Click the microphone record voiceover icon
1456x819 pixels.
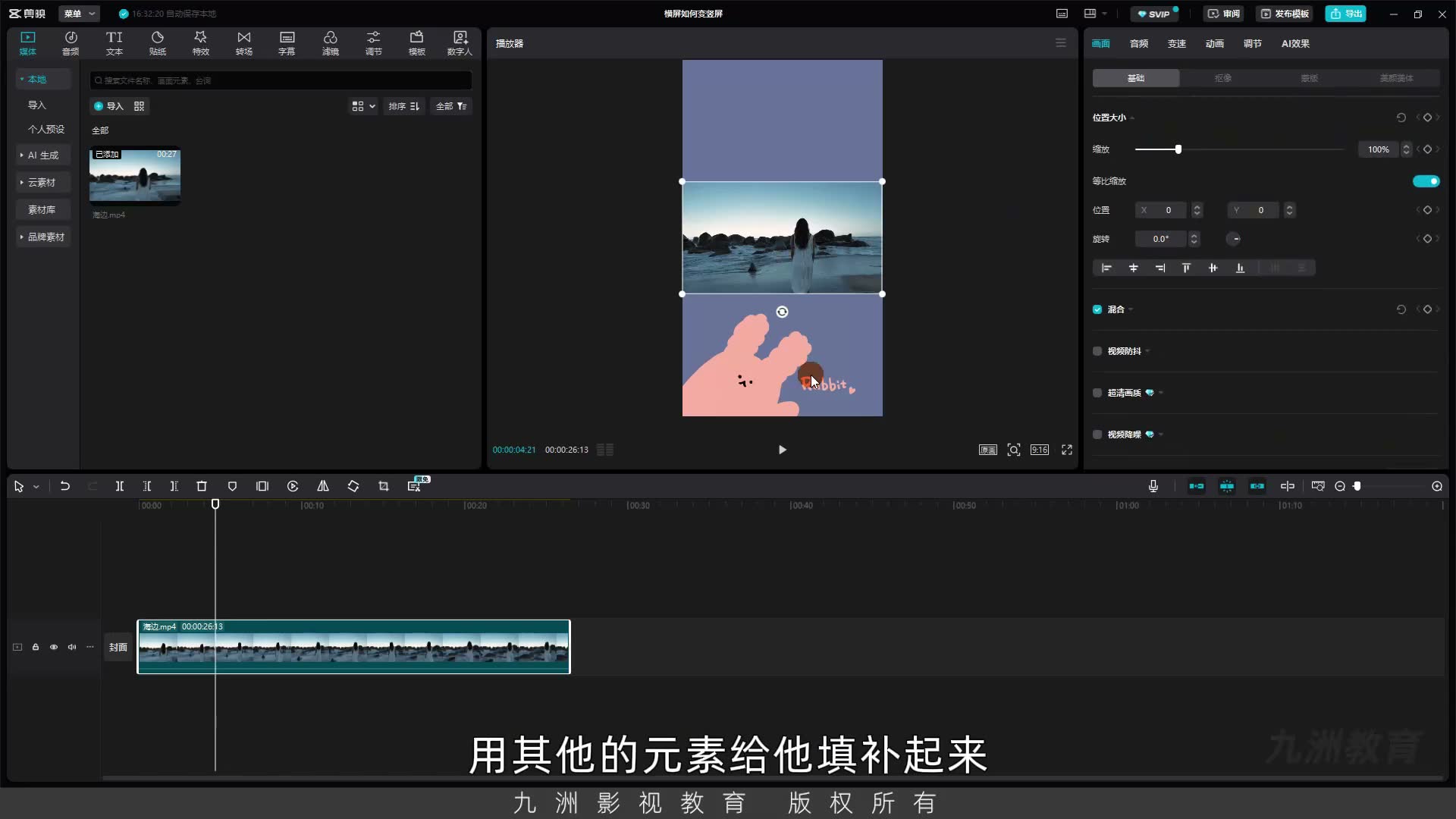pyautogui.click(x=1153, y=486)
